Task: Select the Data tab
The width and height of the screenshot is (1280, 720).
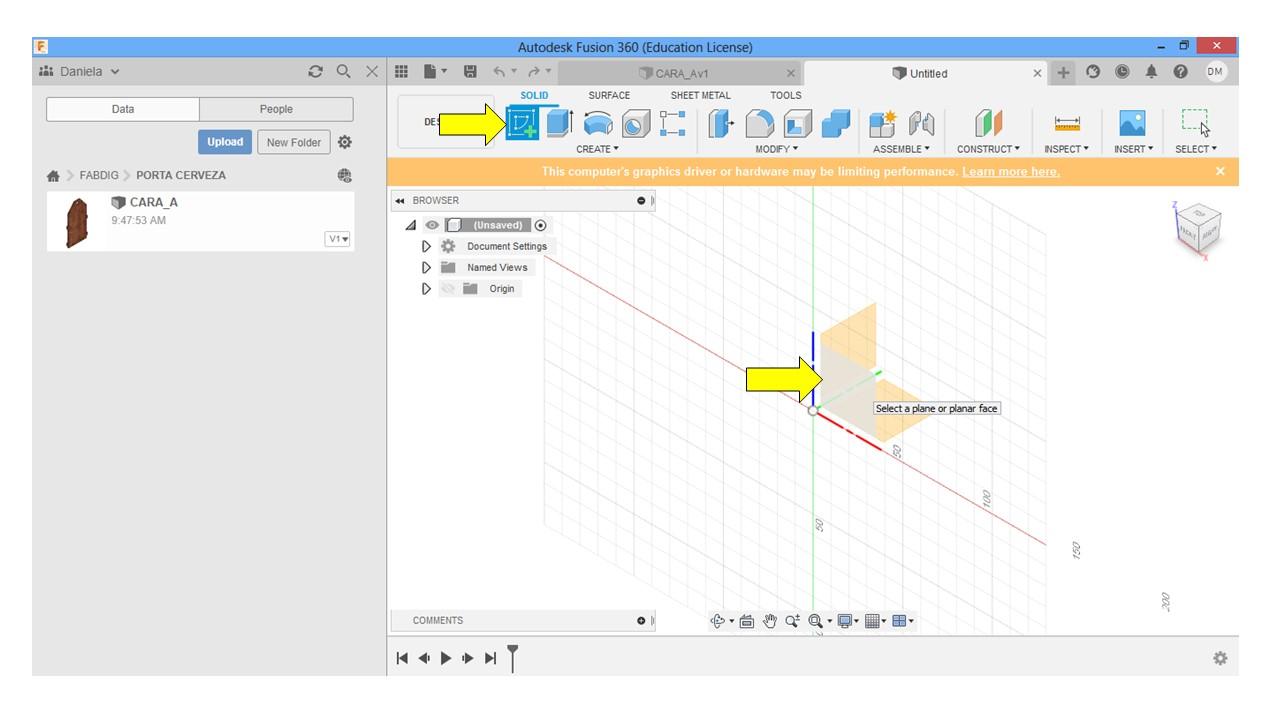Action: tap(123, 109)
